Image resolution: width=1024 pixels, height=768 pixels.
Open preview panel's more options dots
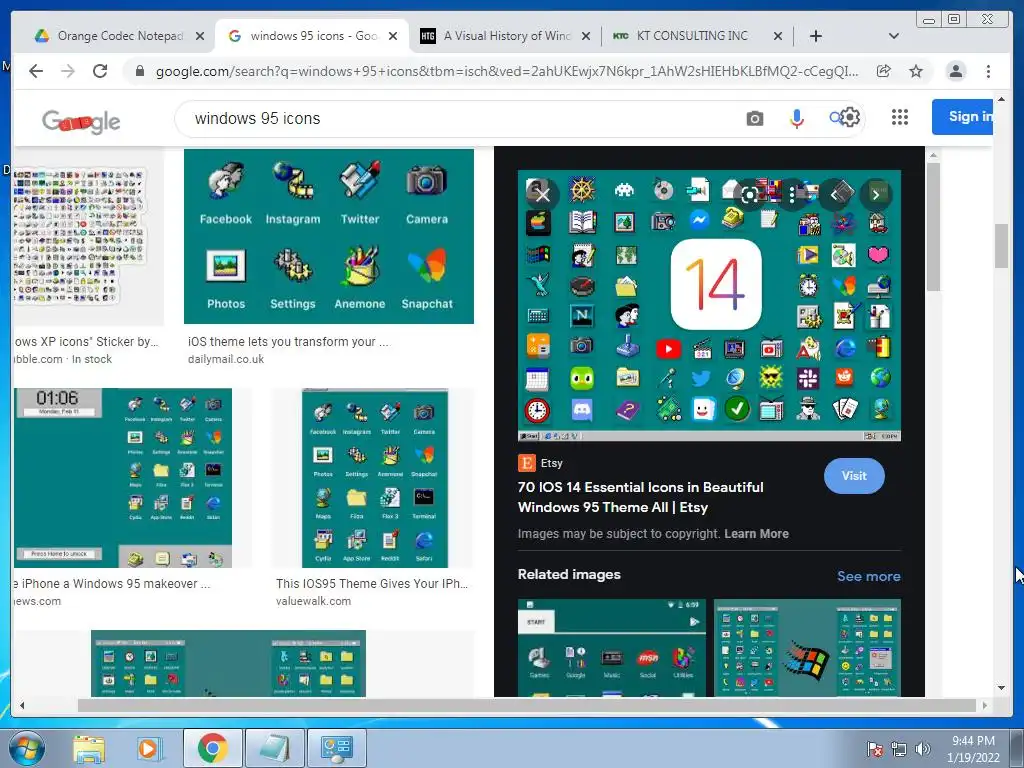[792, 194]
